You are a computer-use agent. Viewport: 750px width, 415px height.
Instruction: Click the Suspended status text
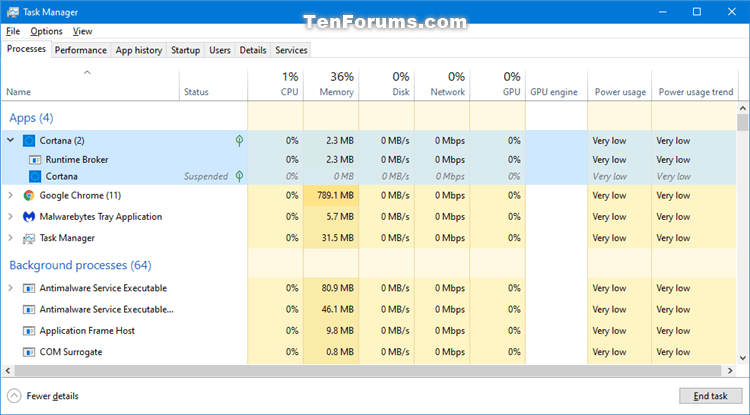point(206,176)
